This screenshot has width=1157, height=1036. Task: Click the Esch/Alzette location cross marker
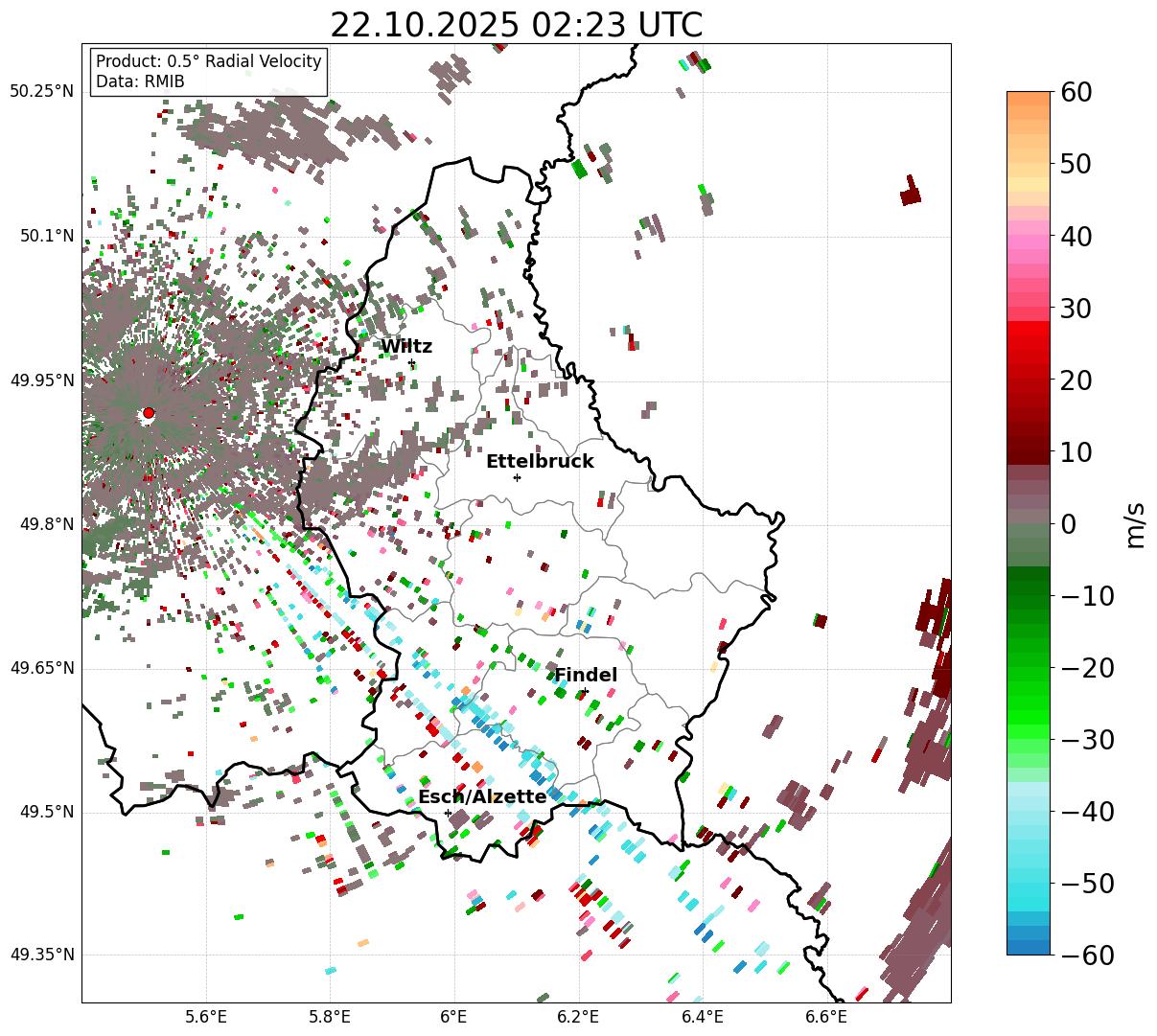click(x=448, y=813)
